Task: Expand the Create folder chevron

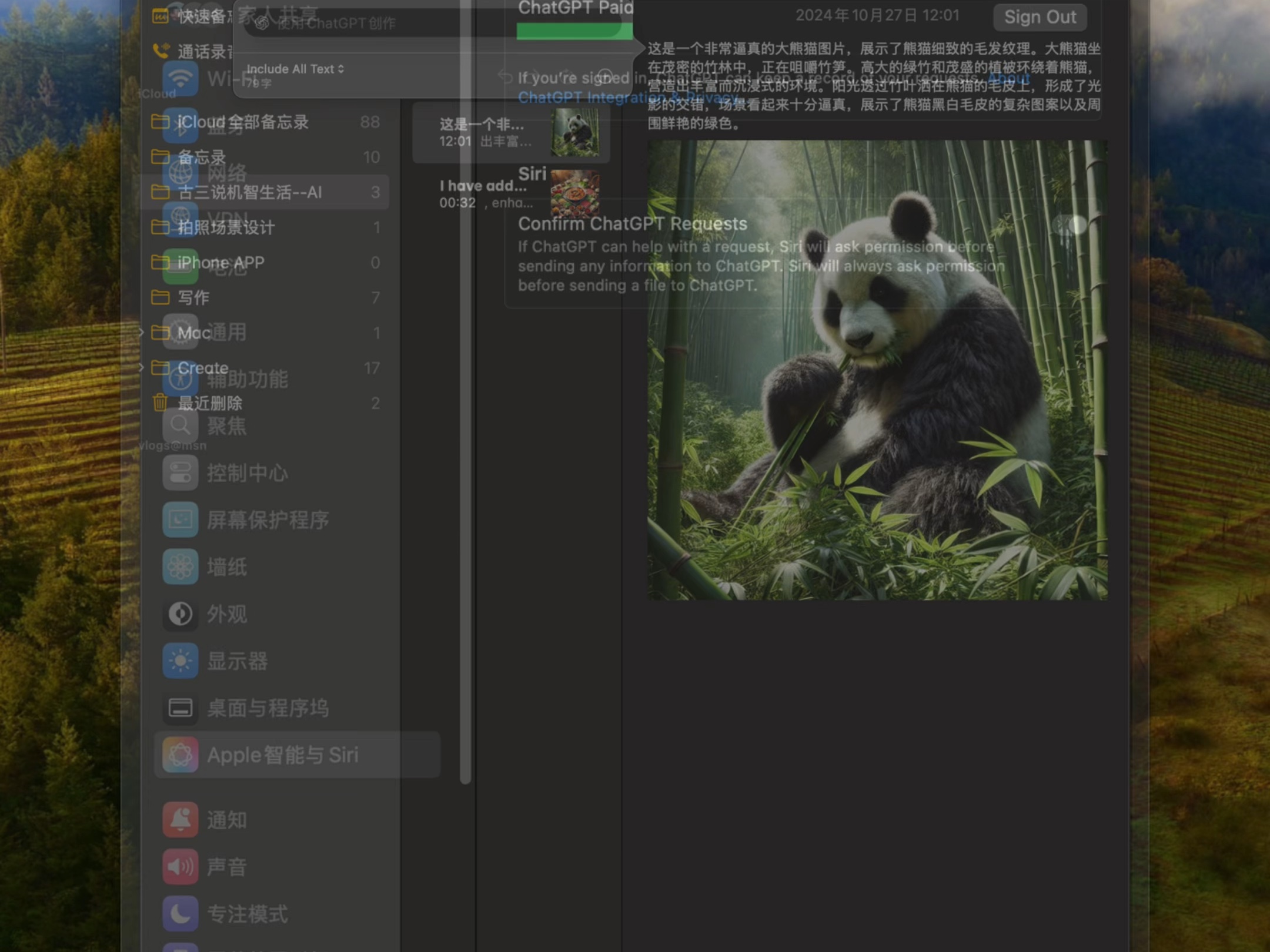Action: click(141, 368)
